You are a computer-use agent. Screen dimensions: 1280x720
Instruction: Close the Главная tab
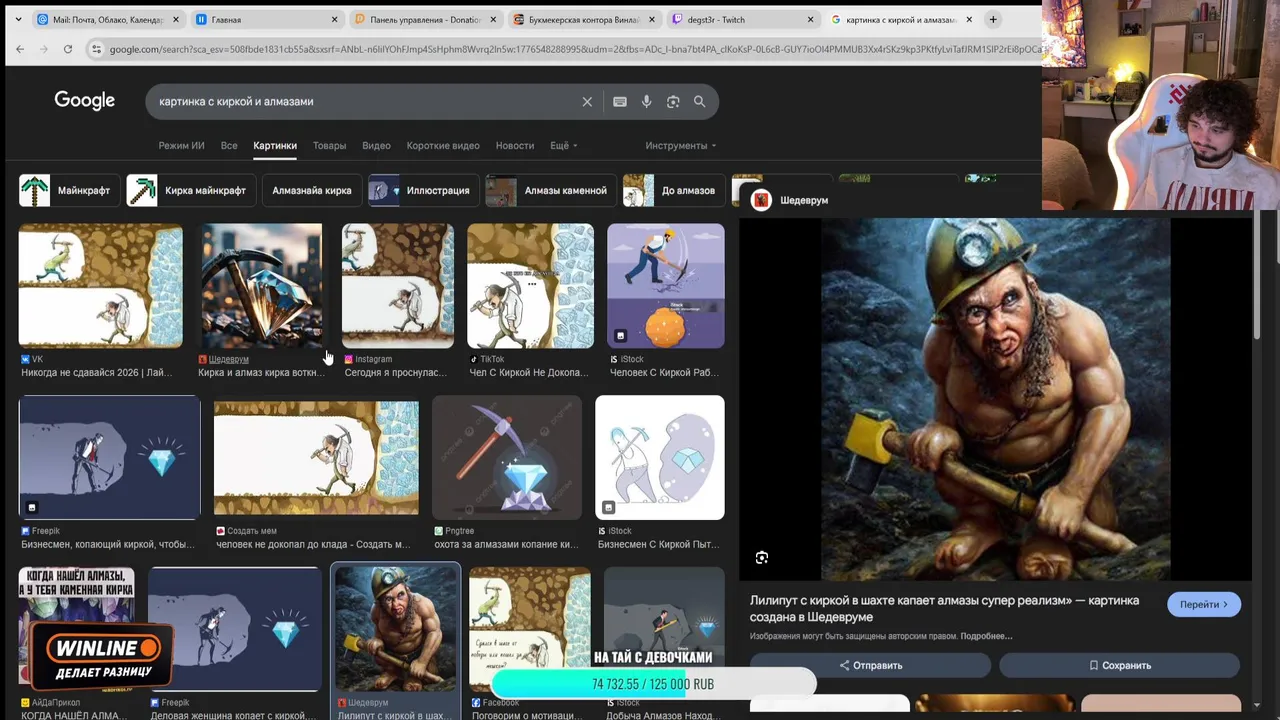point(335,20)
